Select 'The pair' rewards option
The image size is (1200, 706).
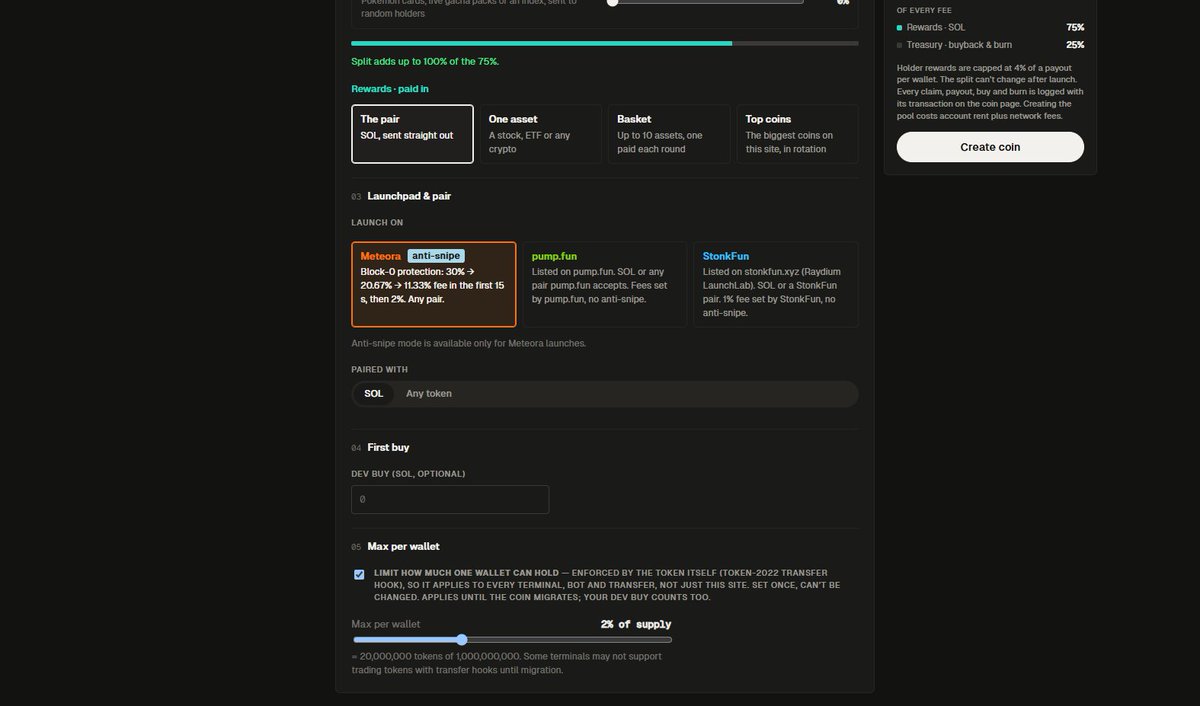click(412, 134)
